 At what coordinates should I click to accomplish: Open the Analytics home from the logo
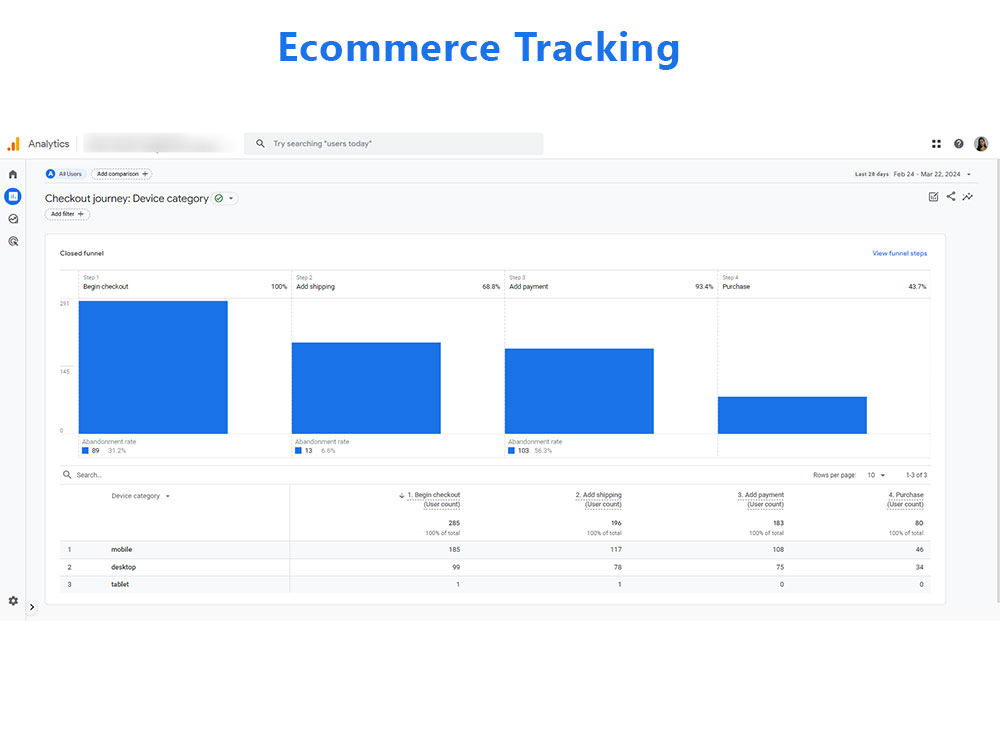click(x=38, y=144)
